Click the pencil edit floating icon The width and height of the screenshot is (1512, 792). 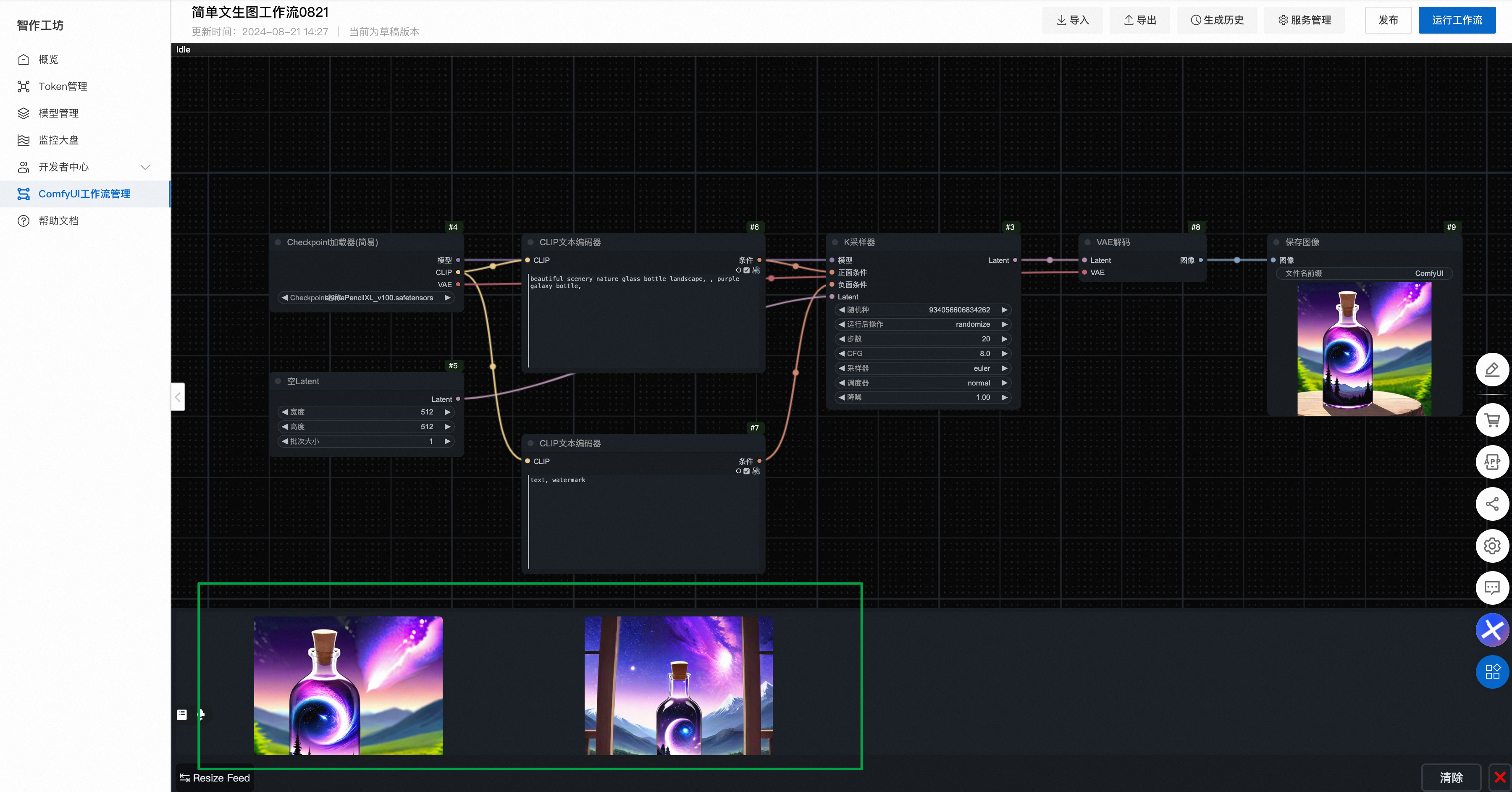[1491, 370]
